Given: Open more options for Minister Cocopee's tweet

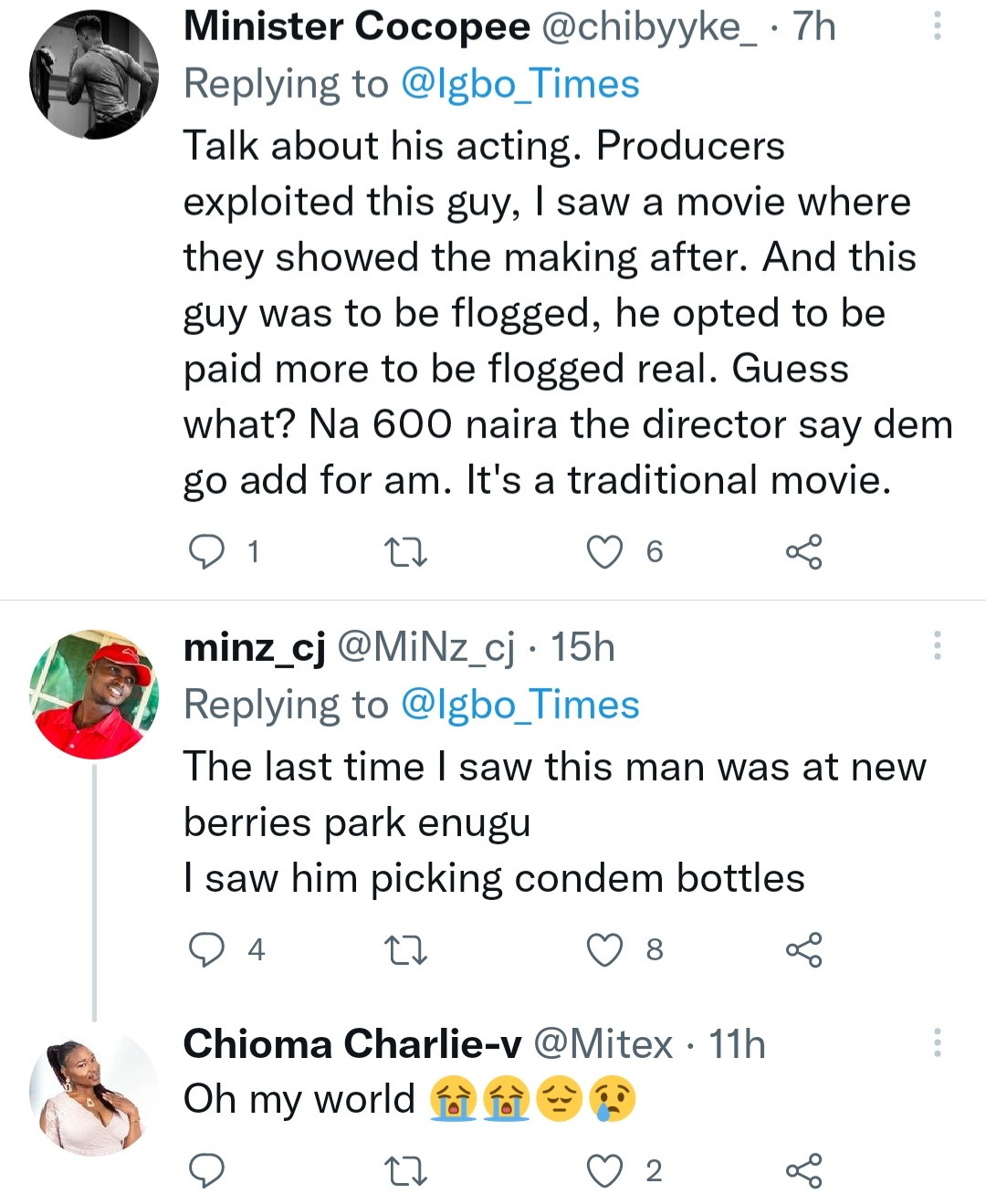Looking at the screenshot, I should pyautogui.click(x=937, y=26).
